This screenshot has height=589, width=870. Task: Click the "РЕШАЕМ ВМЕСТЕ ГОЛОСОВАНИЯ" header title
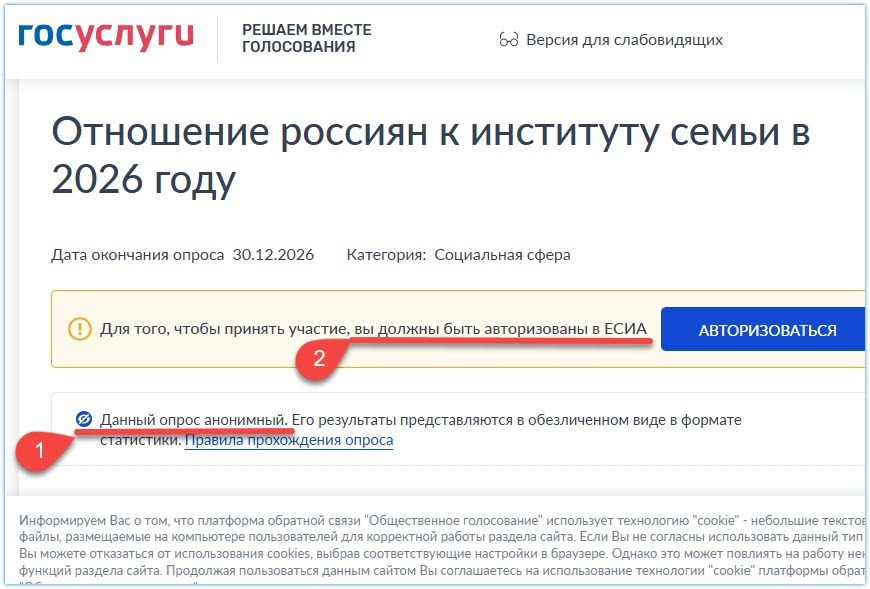pos(307,38)
